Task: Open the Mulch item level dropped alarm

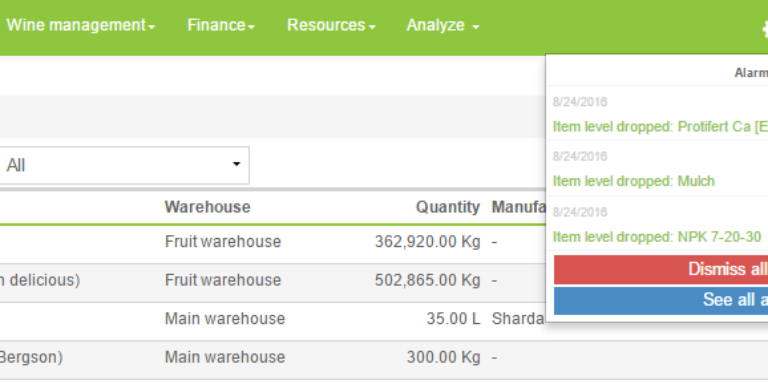Action: (634, 181)
